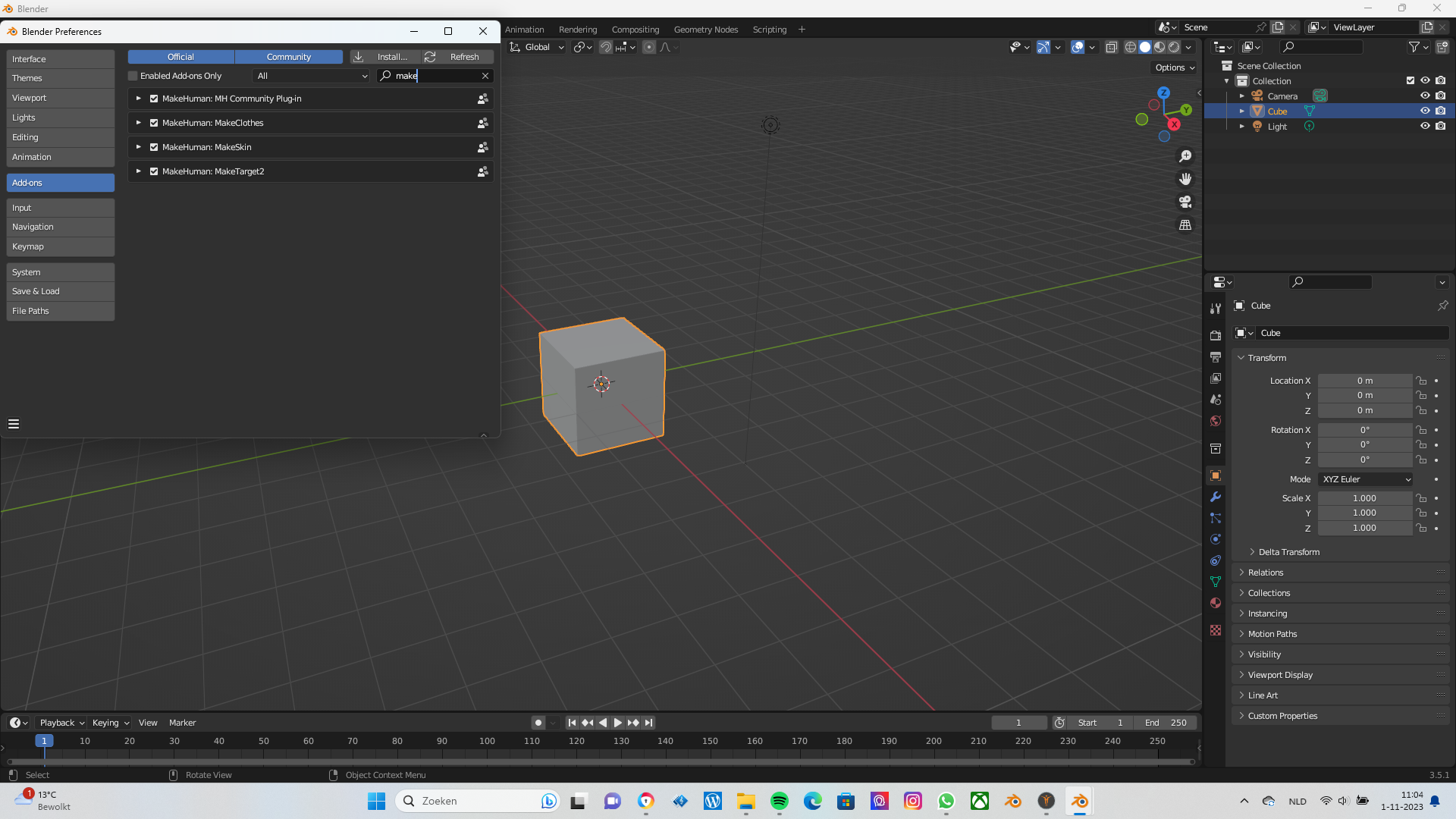Disable the MakeHuman: MakeClothes add-on
The height and width of the screenshot is (819, 1456).
[154, 123]
